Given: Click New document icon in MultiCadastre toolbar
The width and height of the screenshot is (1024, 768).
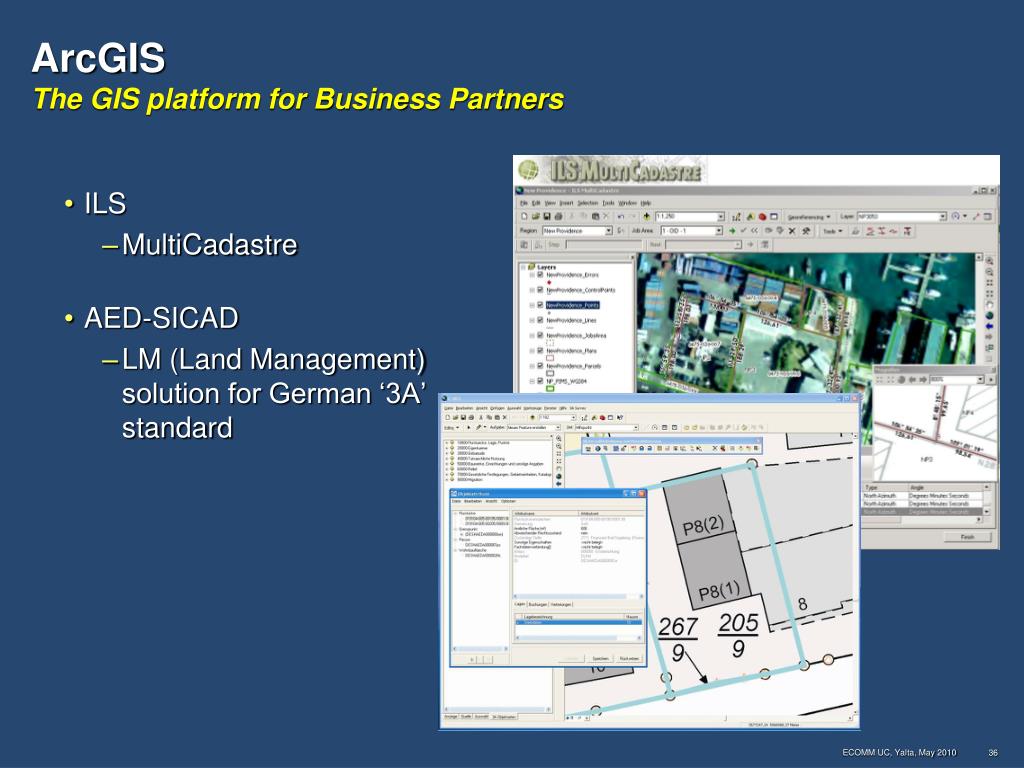Looking at the screenshot, I should click(524, 216).
